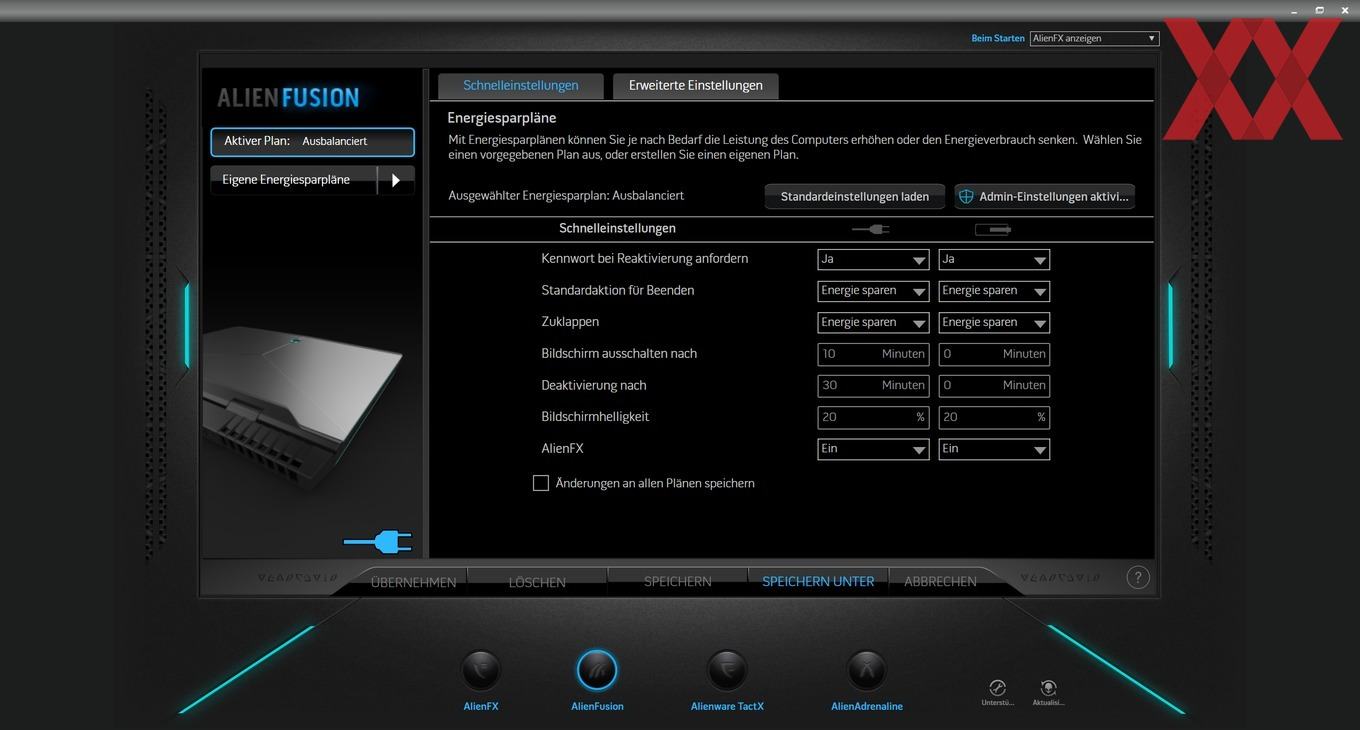
Task: Open the Alienware TactX module icon
Action: pos(727,671)
